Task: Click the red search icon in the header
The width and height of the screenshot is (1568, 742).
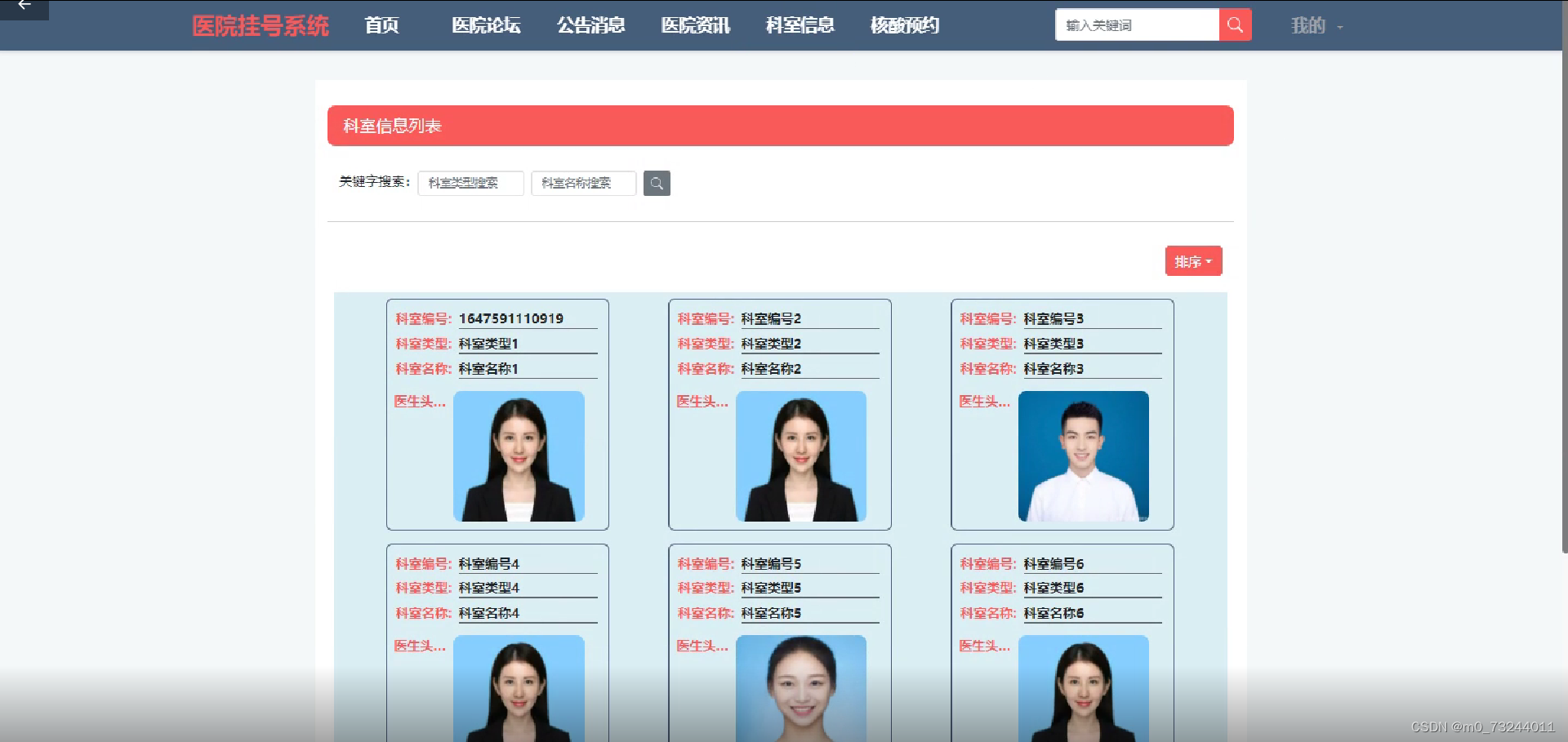Action: click(x=1235, y=24)
